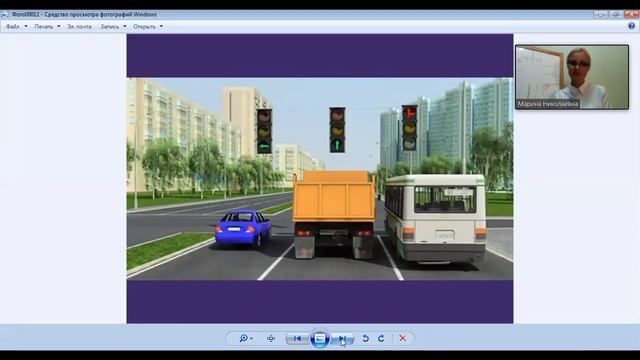Open the help question mark icon
The height and width of the screenshot is (360, 640).
[x=631, y=26]
